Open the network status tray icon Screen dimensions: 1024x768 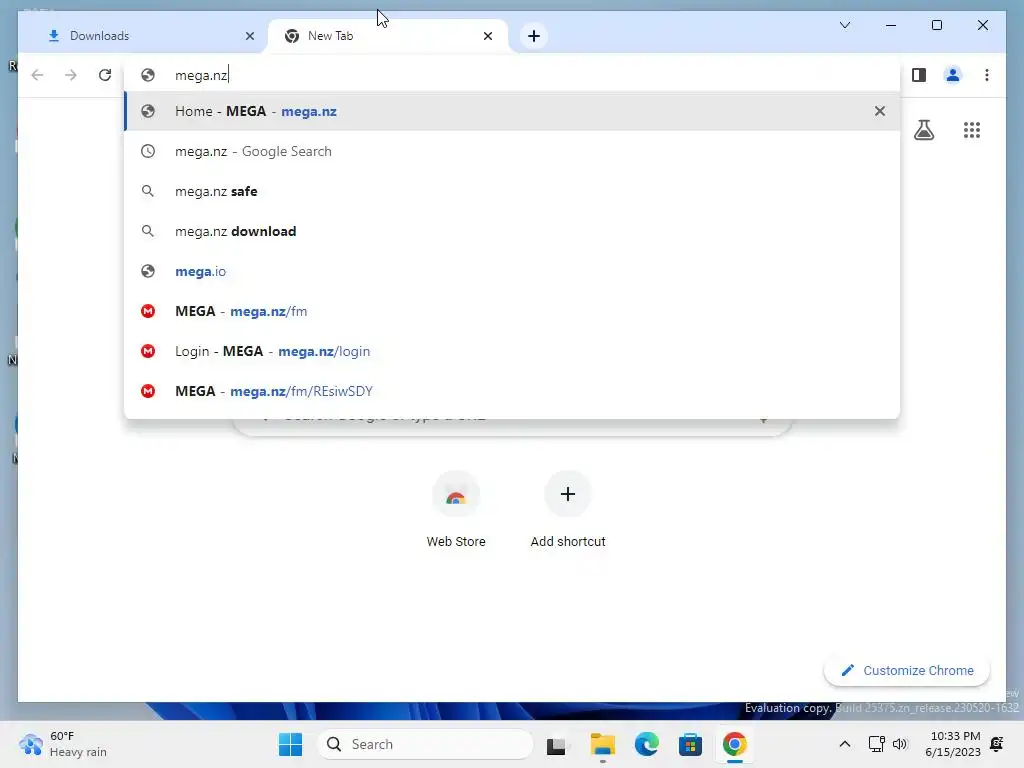tap(876, 744)
